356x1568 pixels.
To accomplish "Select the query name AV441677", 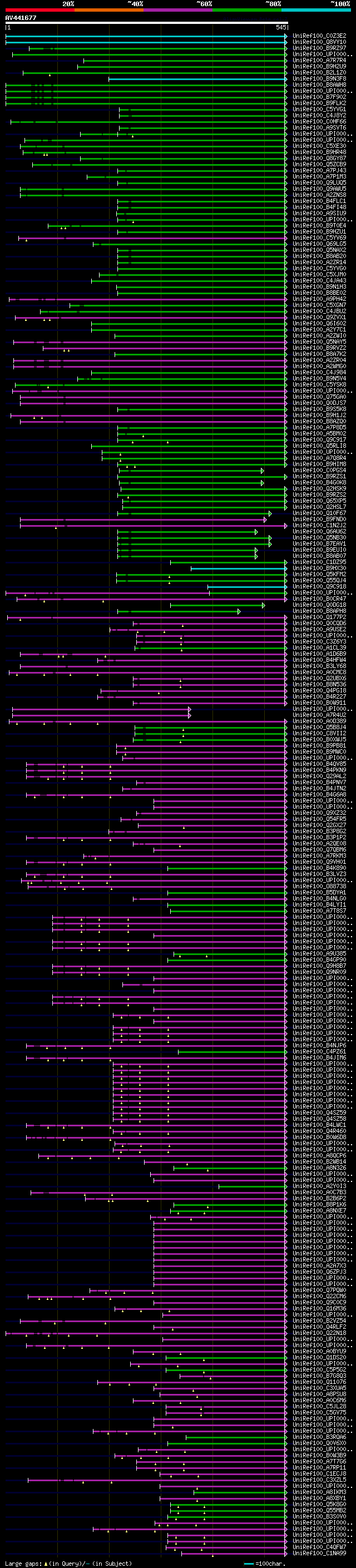I will coord(21,18).
